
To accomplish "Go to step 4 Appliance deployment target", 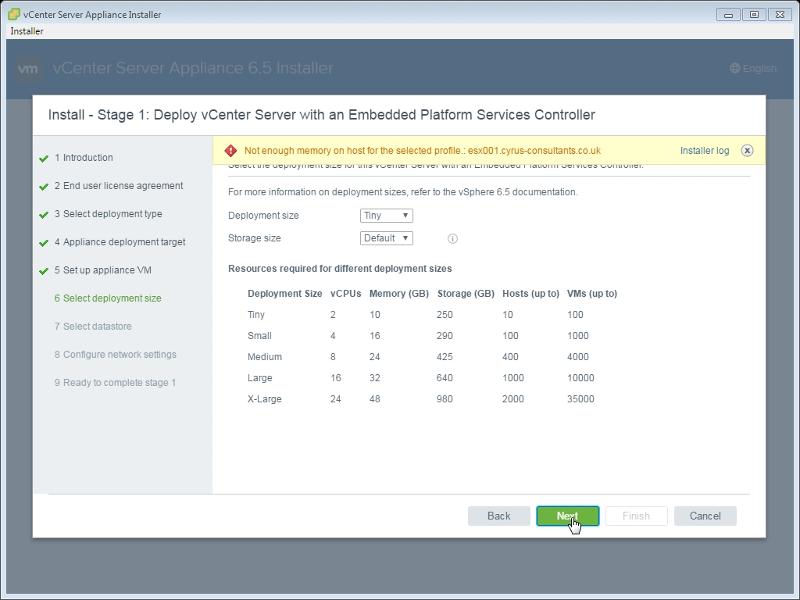I will click(x=120, y=242).
